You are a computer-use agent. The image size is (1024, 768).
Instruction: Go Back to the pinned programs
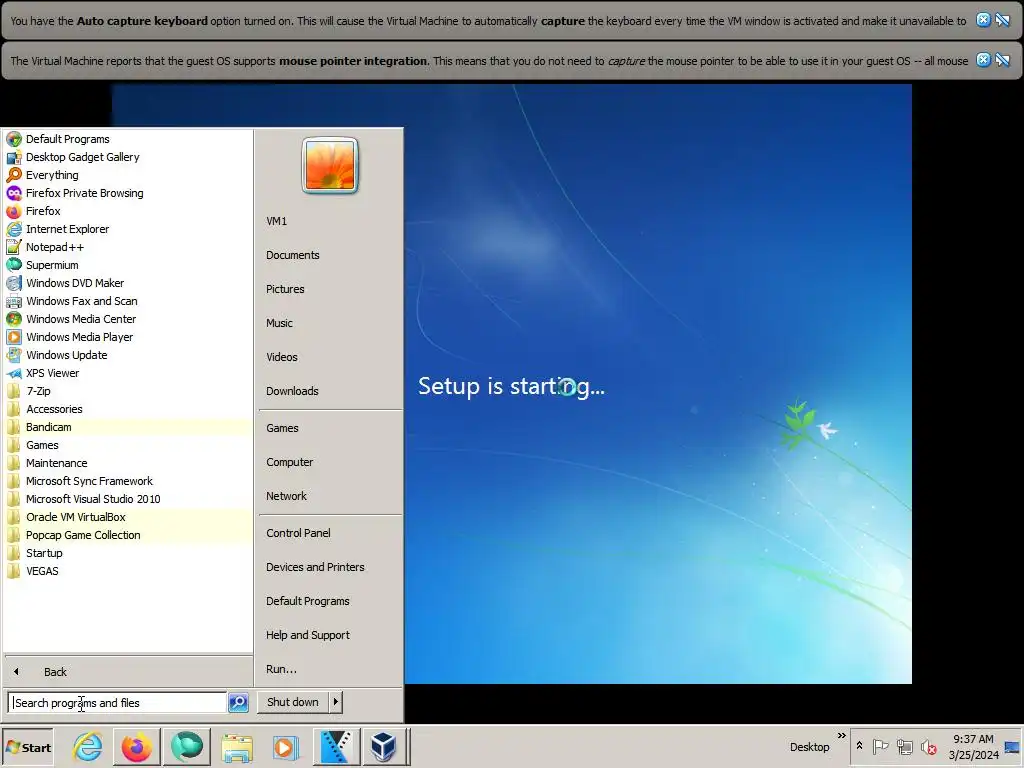point(127,671)
